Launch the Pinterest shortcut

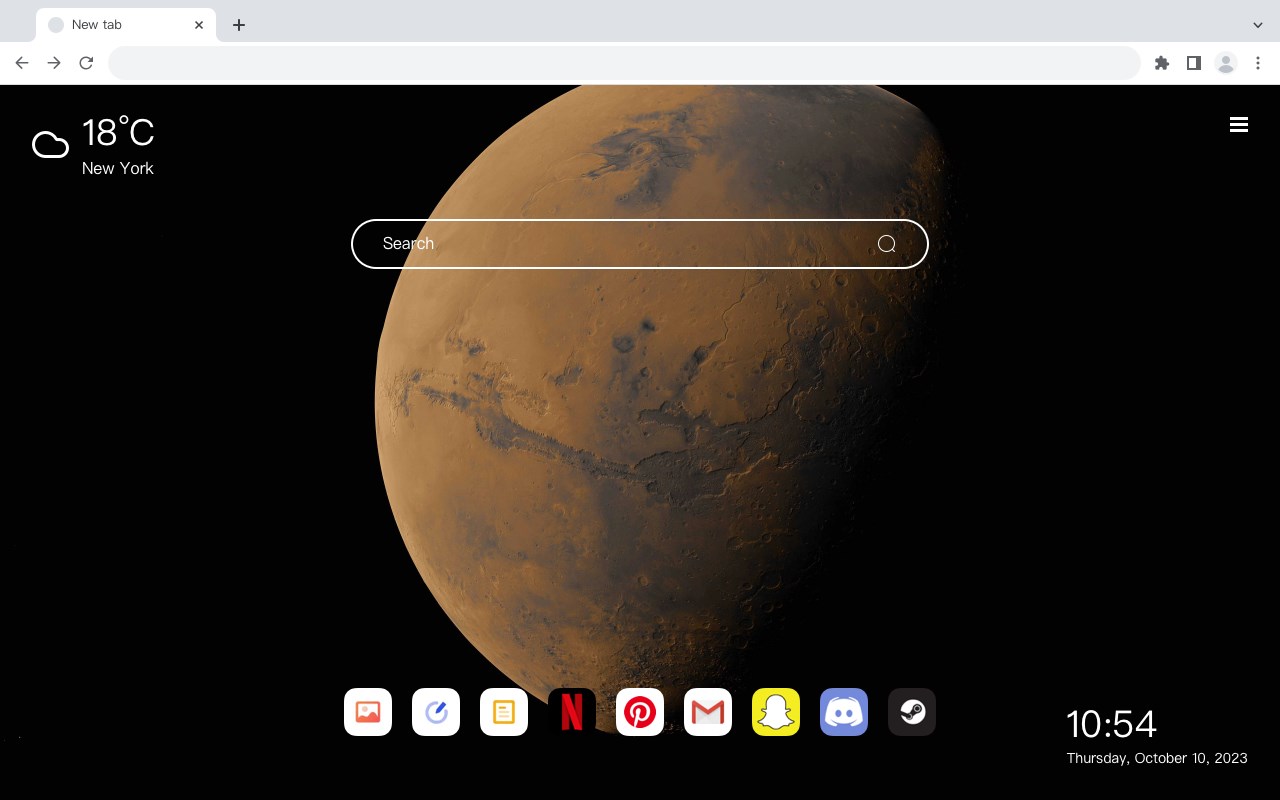coord(640,712)
